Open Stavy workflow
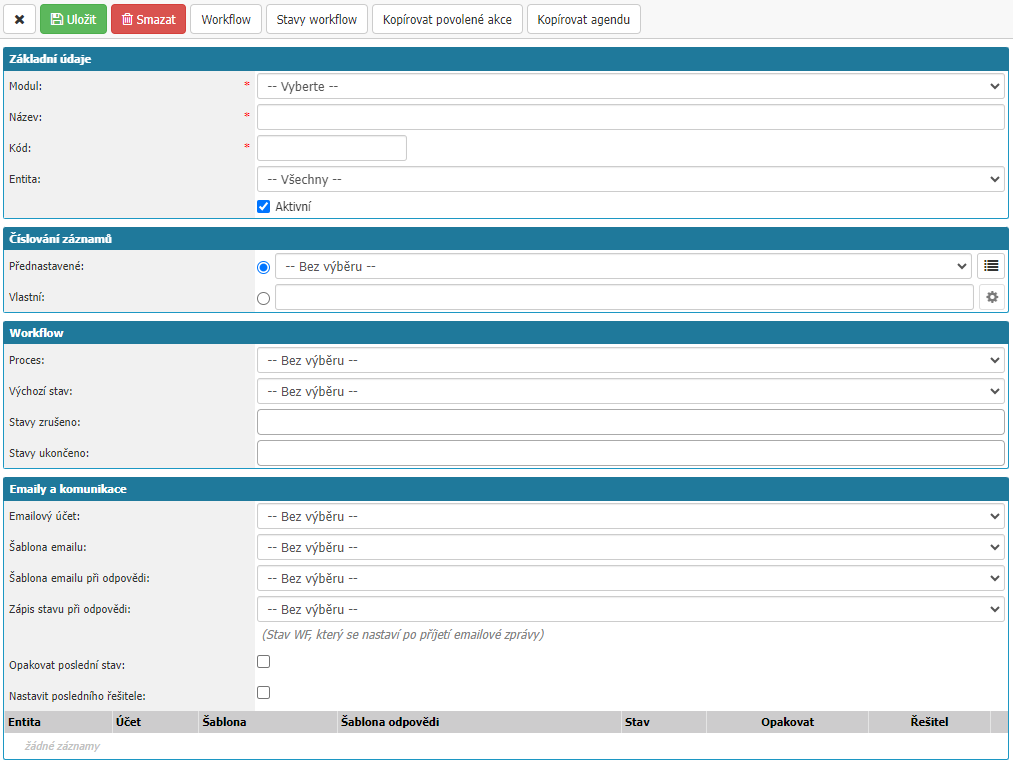 tap(317, 19)
